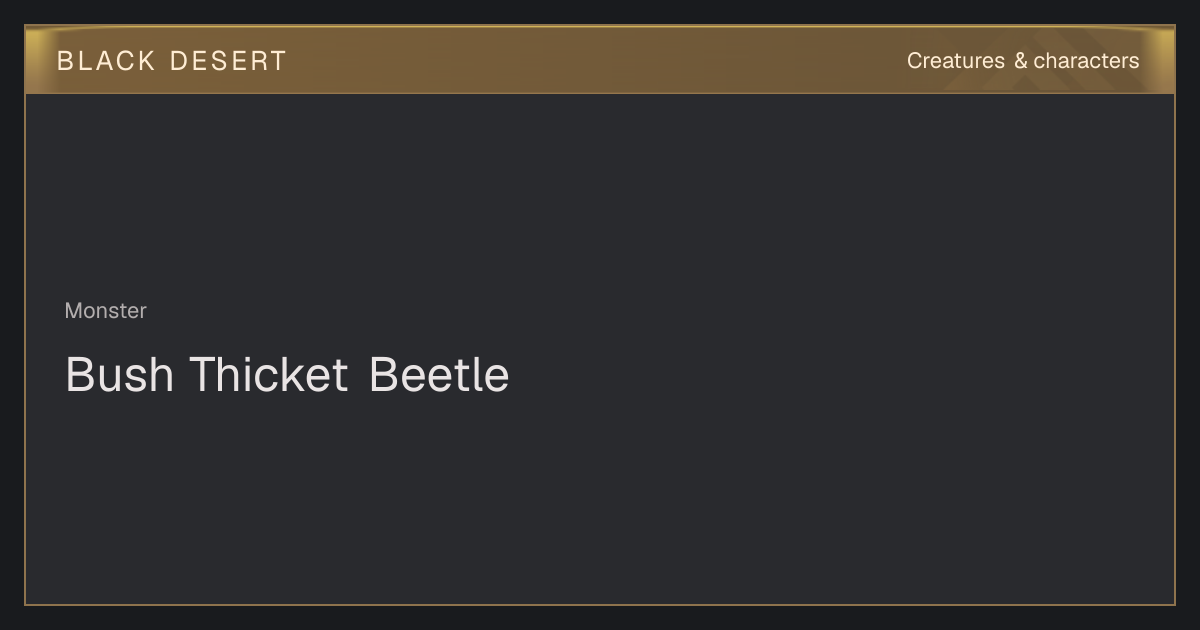Click the golden header banner center
The height and width of the screenshot is (630, 1200).
[x=600, y=60]
